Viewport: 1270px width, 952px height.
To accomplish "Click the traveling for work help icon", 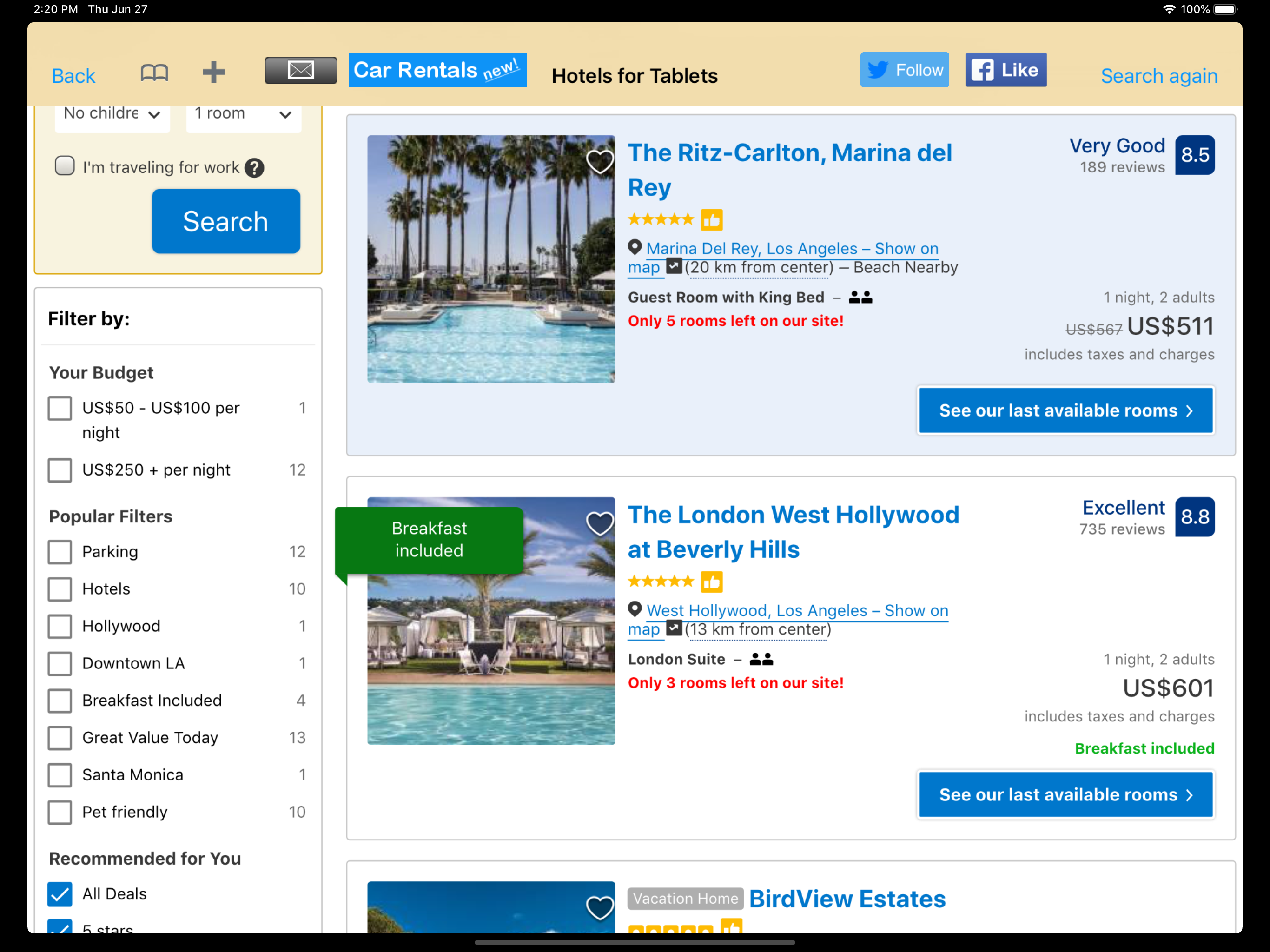I will (x=254, y=168).
